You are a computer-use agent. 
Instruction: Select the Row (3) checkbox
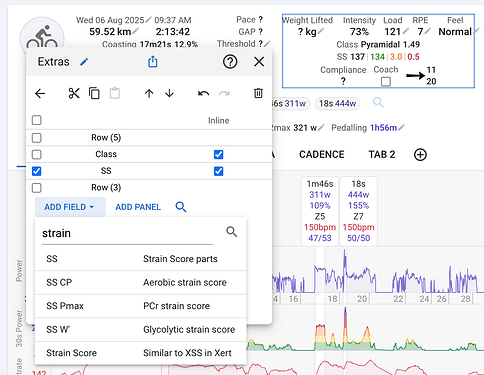pos(37,188)
